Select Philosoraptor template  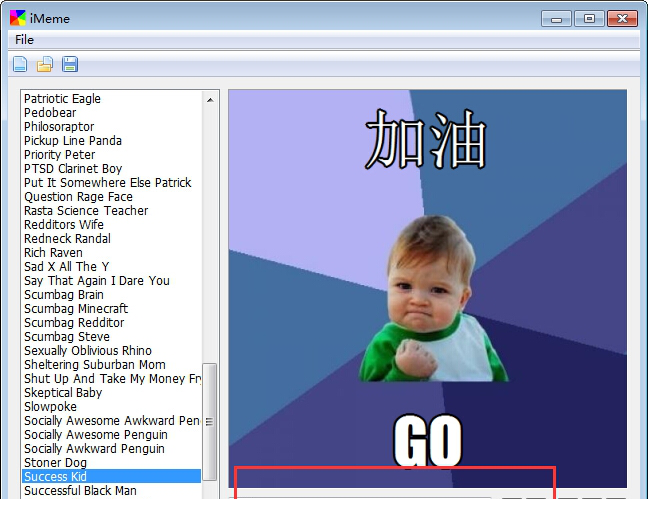[112, 127]
